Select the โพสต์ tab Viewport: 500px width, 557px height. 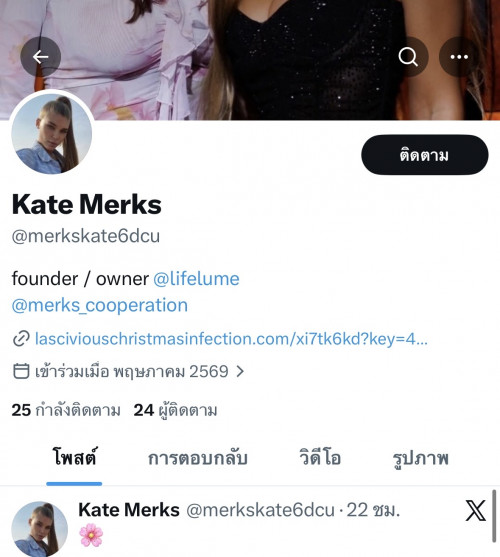tap(74, 456)
